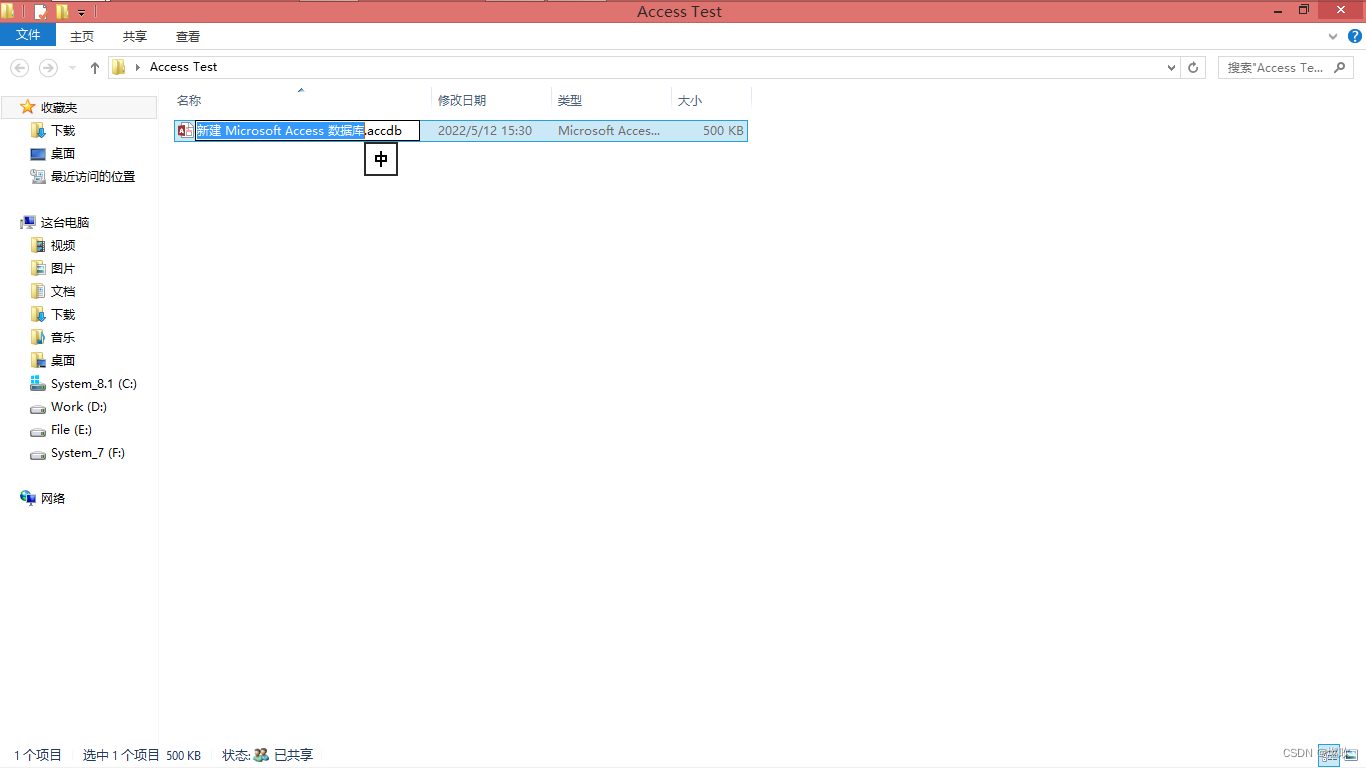
Task: Open the Work (D:) drive
Action: 79,406
